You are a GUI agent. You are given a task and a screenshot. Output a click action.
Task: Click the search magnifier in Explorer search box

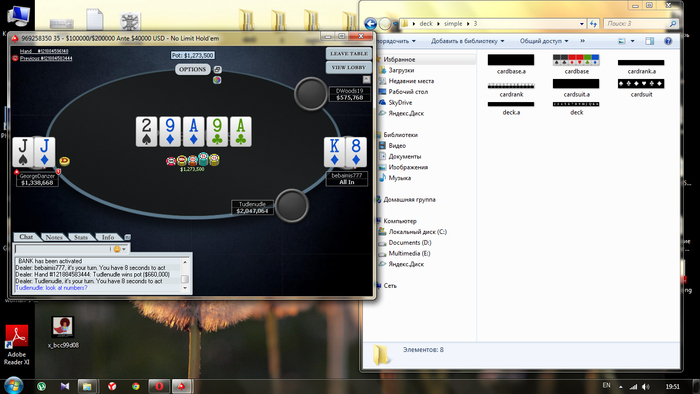click(x=673, y=24)
